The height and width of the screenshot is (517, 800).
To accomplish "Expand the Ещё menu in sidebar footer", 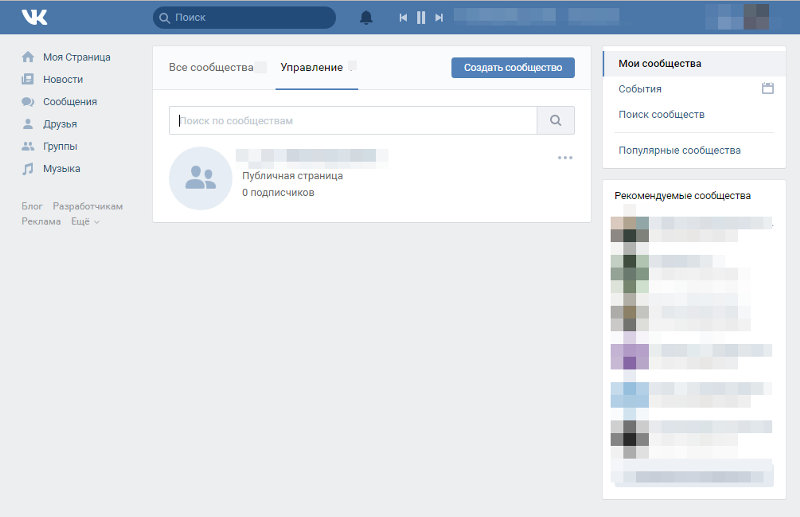I will click(x=85, y=221).
